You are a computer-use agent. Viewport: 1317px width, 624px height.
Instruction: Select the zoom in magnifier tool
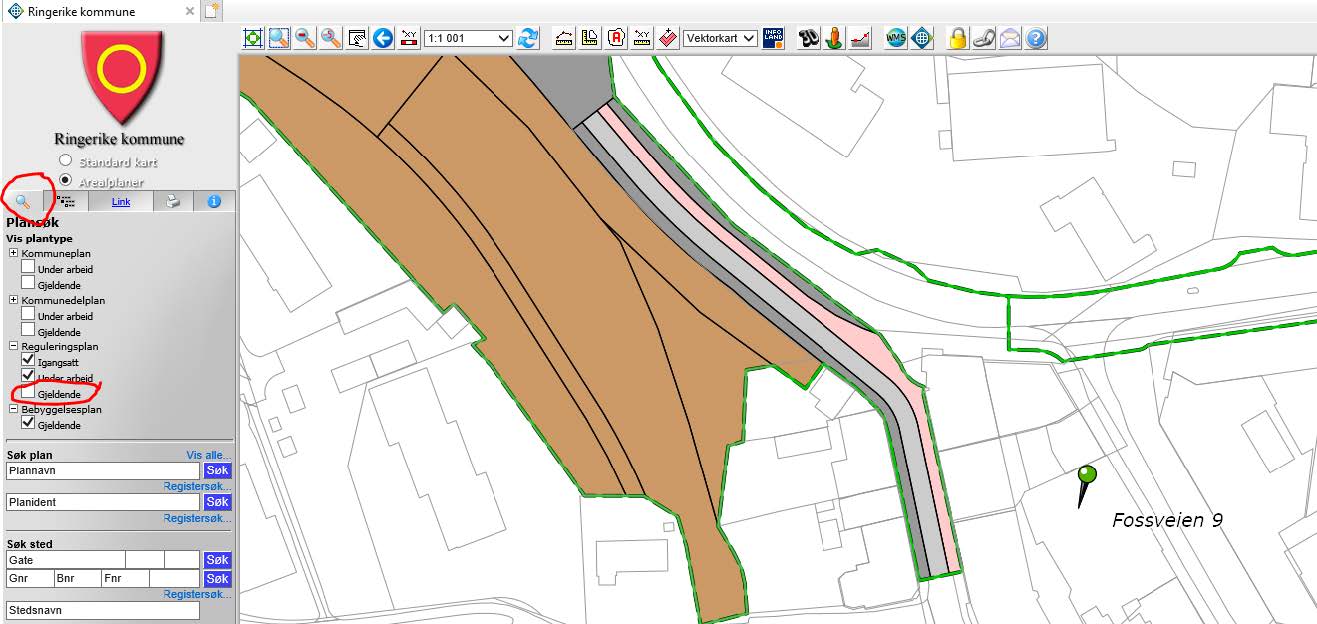tap(279, 38)
